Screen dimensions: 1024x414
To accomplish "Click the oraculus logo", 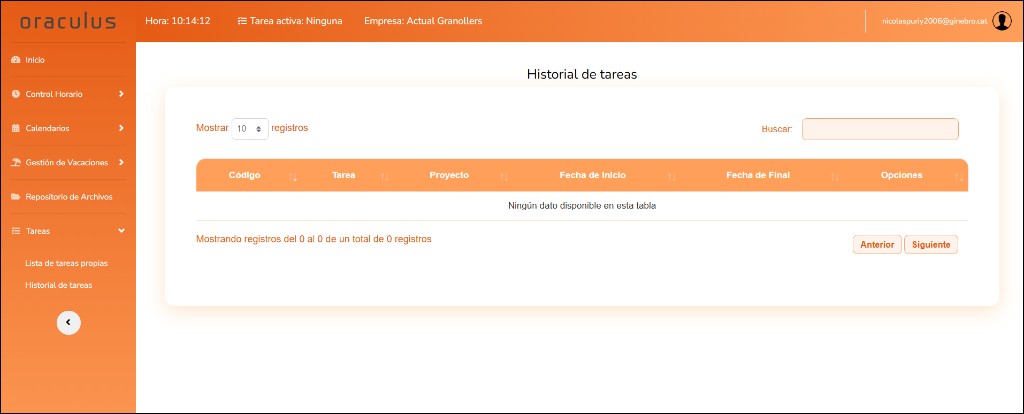I will click(x=68, y=21).
